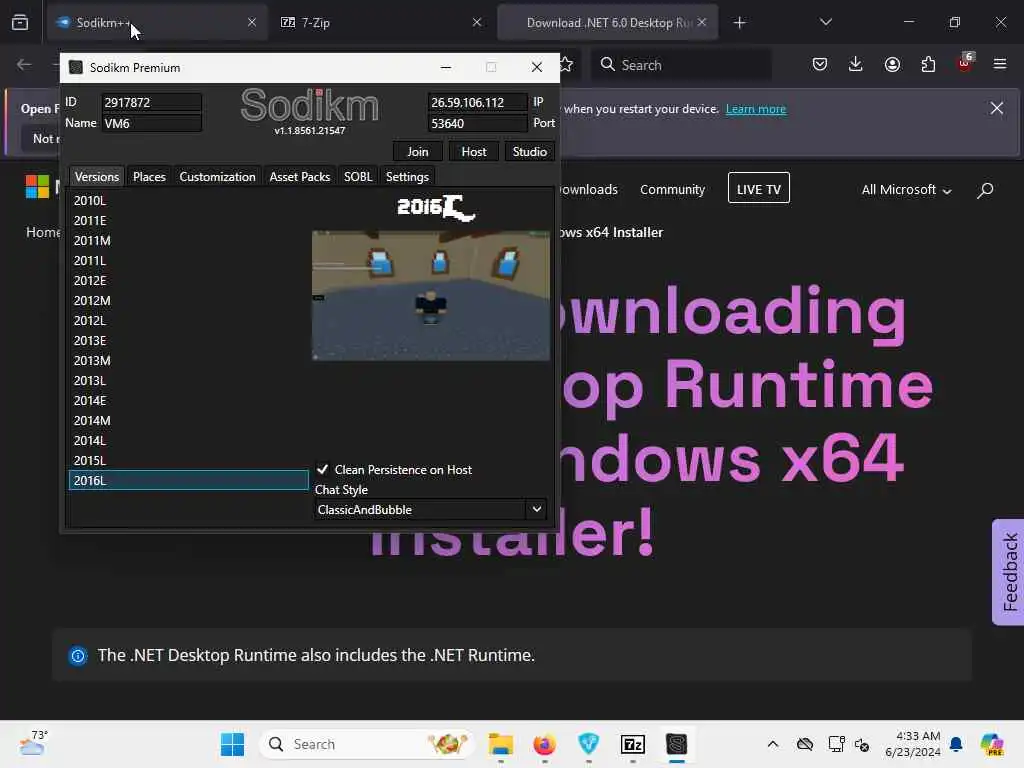This screenshot has height=768, width=1024.
Task: Click the taskbar Search box
Action: click(368, 744)
